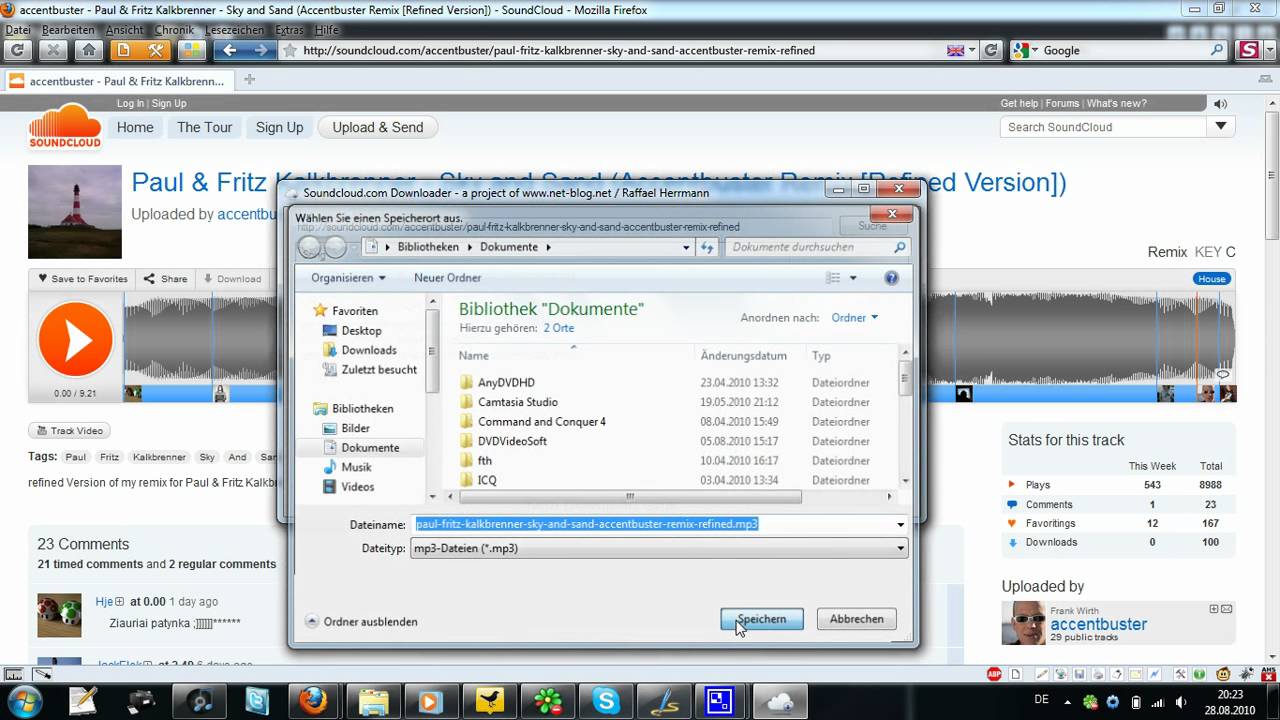Open the Musik library
This screenshot has width=1280, height=720.
(356, 467)
